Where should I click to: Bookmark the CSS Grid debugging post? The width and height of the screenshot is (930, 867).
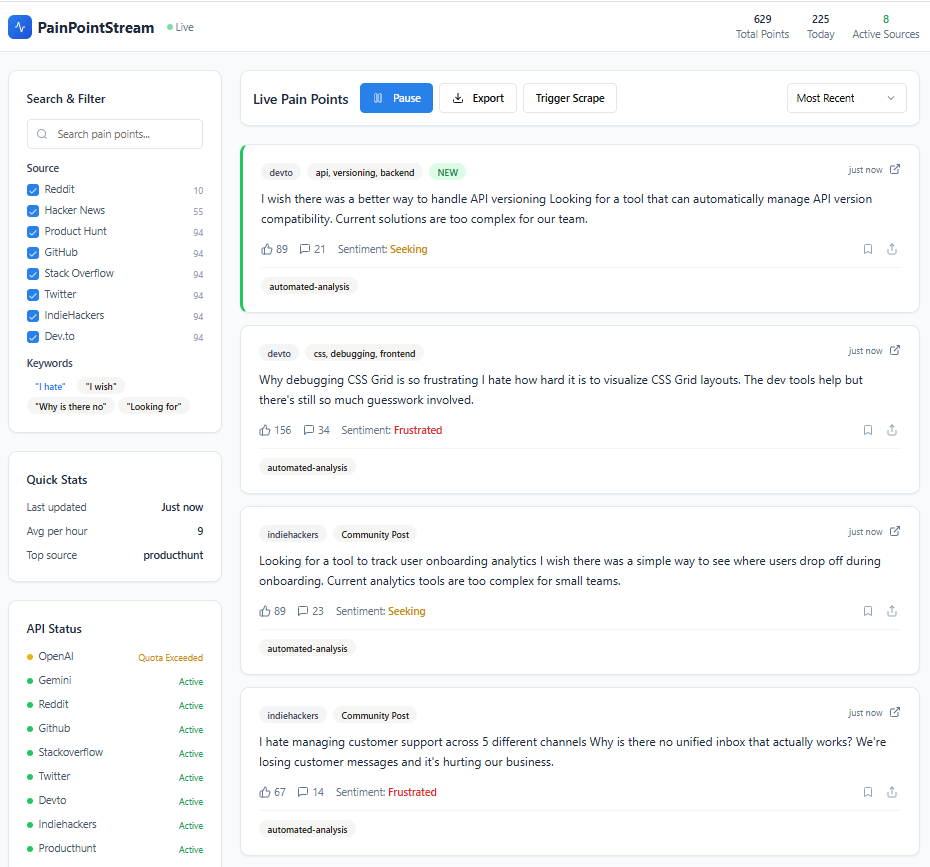tap(868, 430)
